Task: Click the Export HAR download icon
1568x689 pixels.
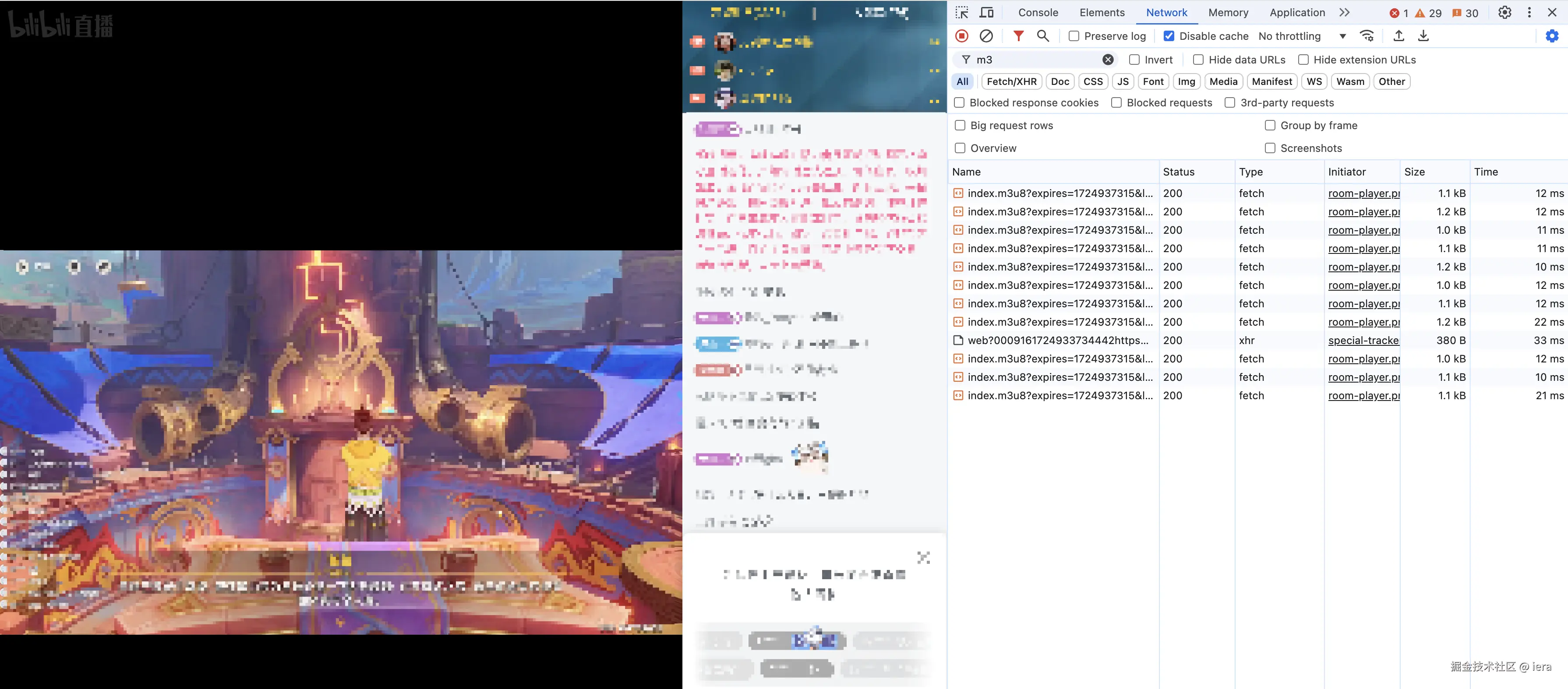Action: pos(1423,36)
